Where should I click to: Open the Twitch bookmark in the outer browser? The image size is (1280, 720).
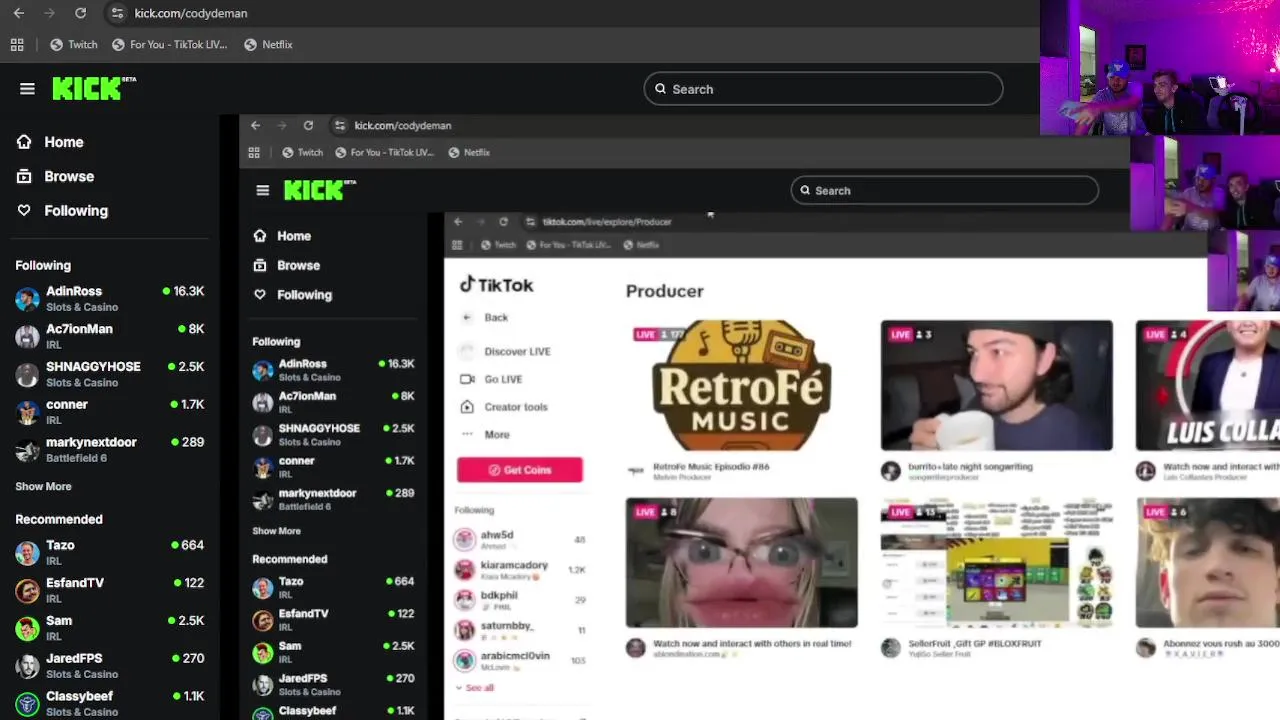(74, 44)
